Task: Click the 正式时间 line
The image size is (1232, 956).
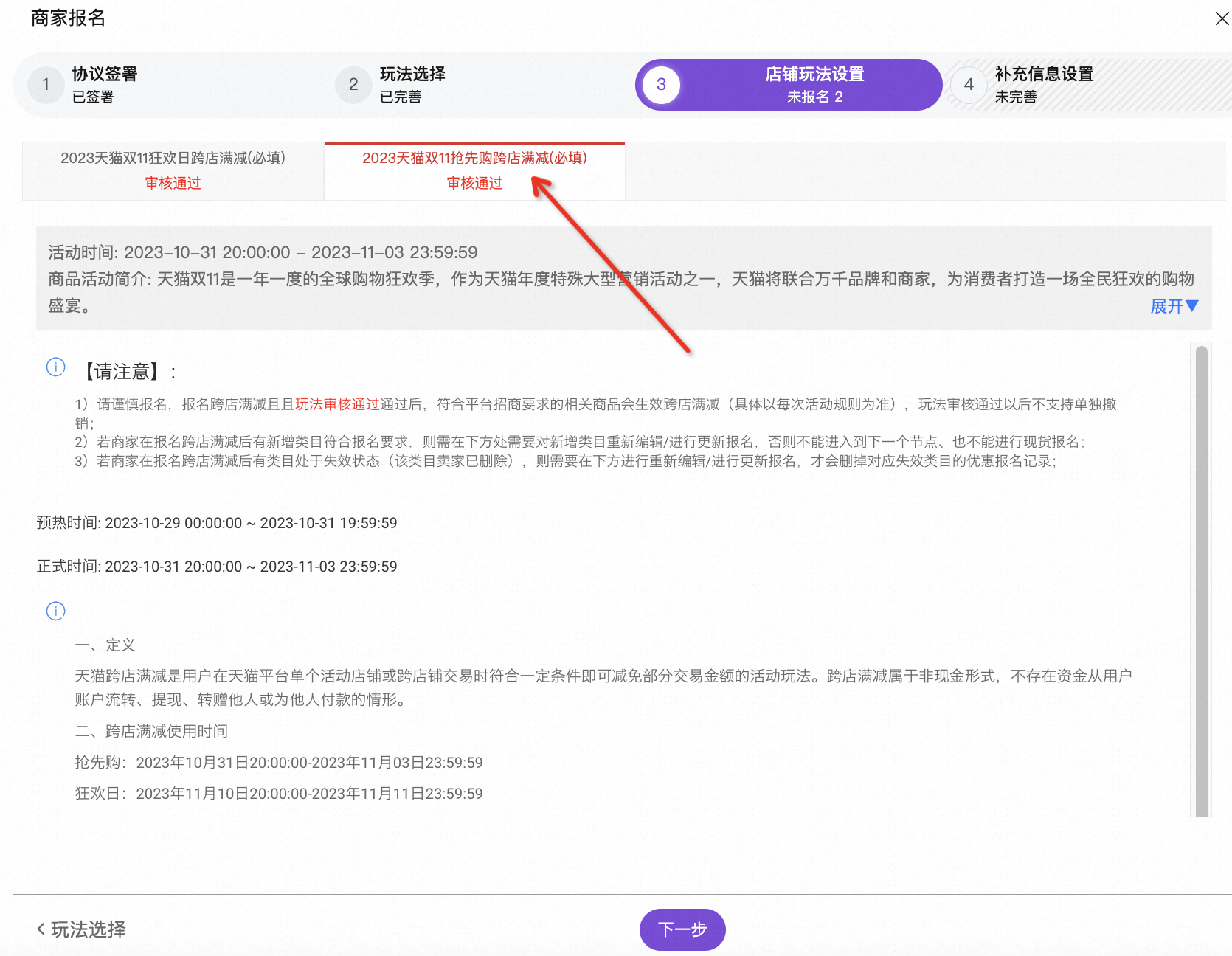Action: click(x=217, y=567)
